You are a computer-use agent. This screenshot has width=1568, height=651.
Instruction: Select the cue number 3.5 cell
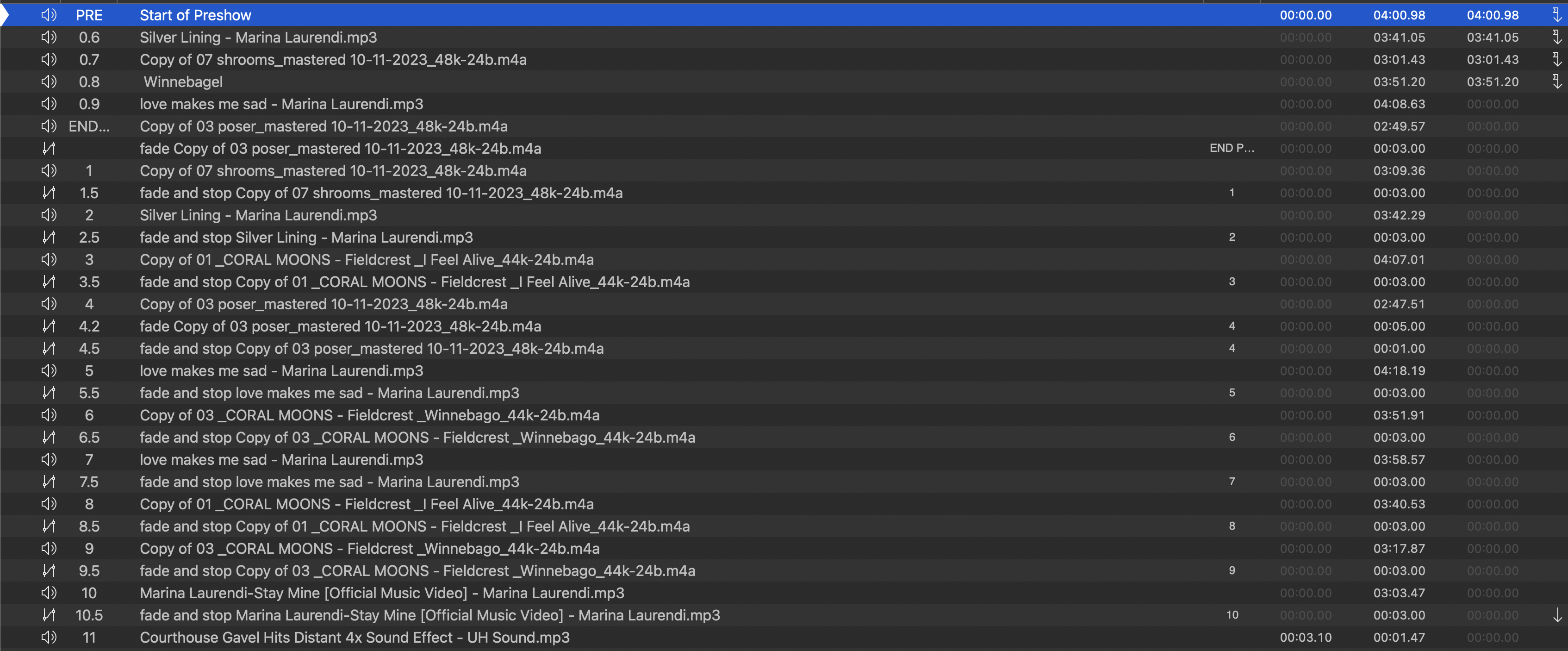[89, 282]
